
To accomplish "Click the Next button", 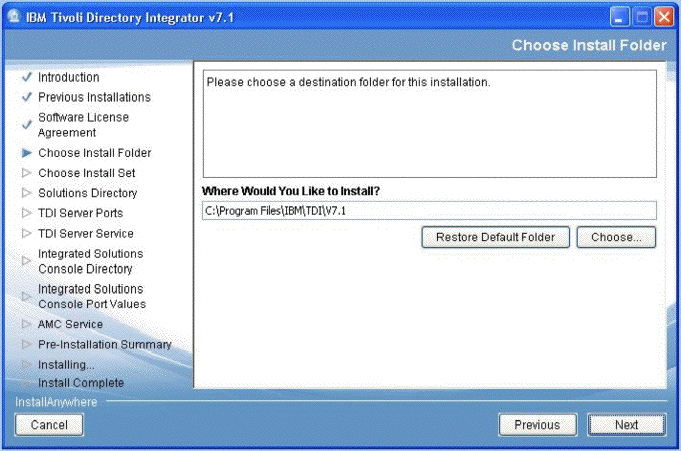I will 626,424.
